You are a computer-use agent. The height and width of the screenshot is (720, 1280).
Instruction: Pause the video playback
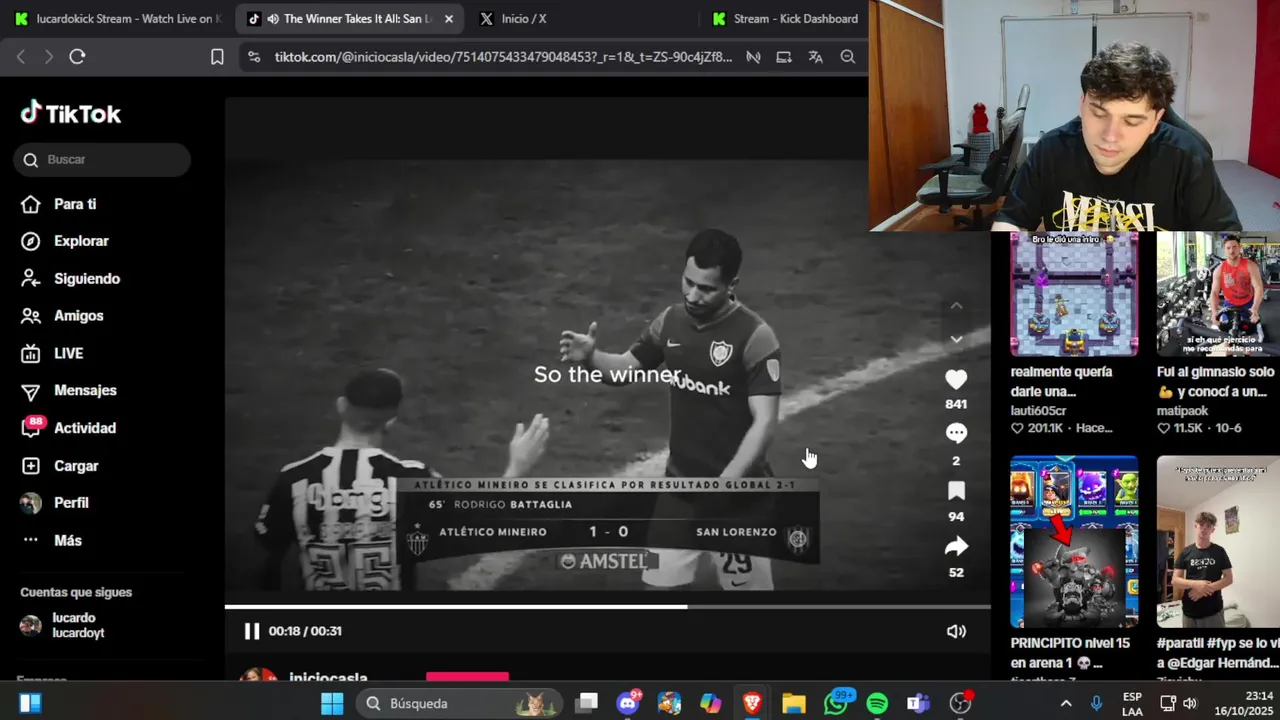point(251,631)
